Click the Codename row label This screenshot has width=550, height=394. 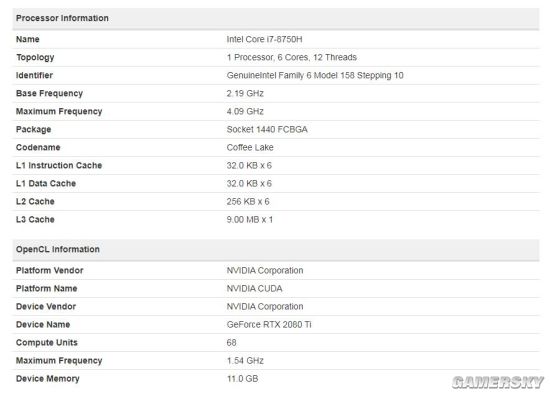pos(38,147)
